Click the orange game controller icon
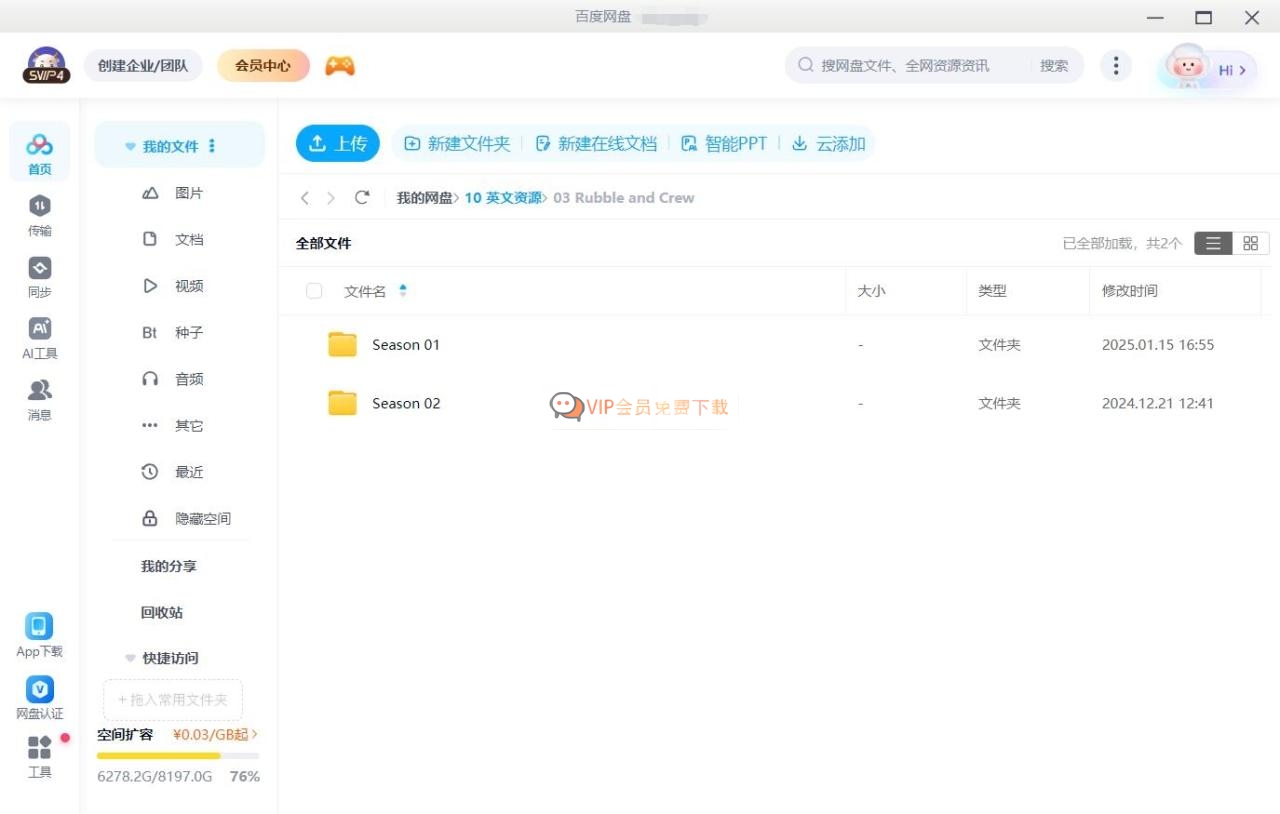This screenshot has width=1280, height=814. [340, 66]
